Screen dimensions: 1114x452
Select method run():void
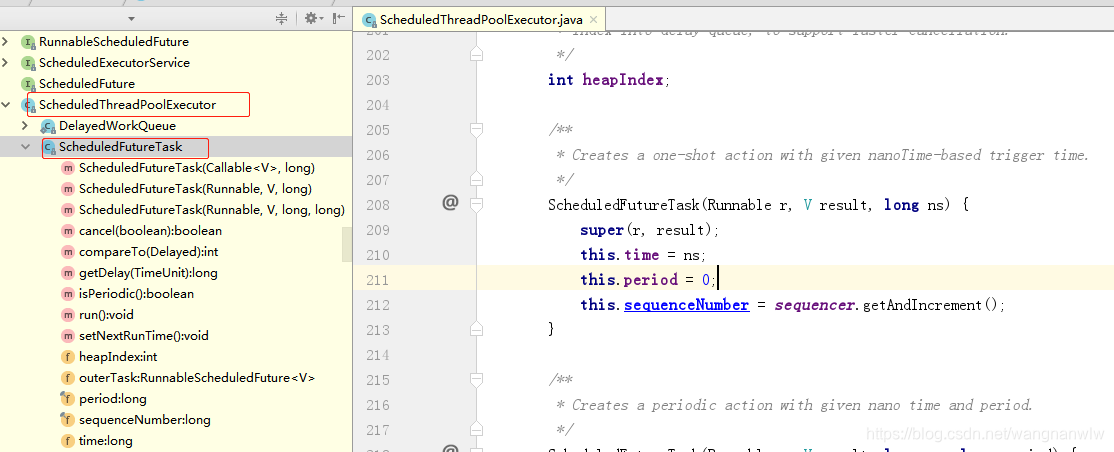coord(106,315)
